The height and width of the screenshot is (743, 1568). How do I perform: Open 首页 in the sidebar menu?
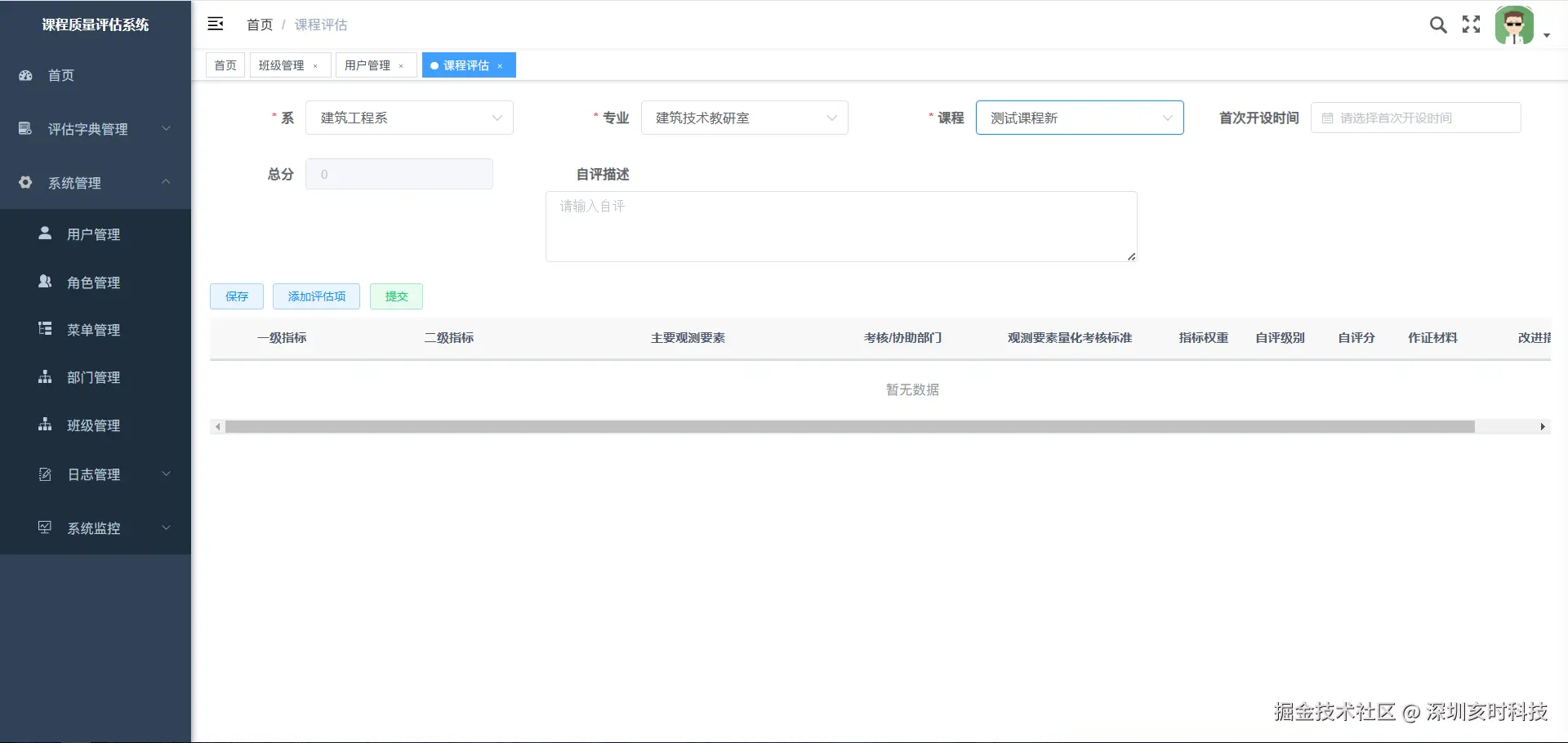(x=96, y=75)
